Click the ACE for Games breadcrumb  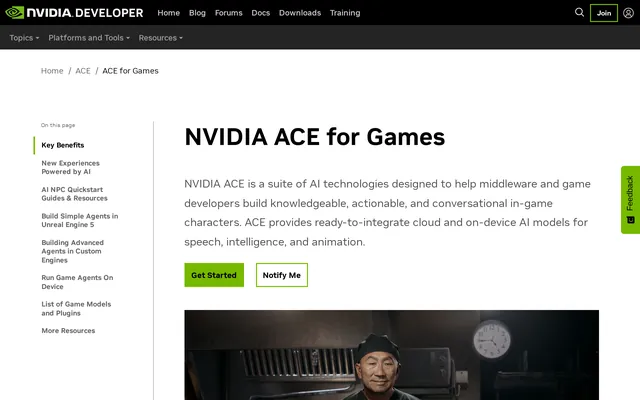click(x=130, y=71)
